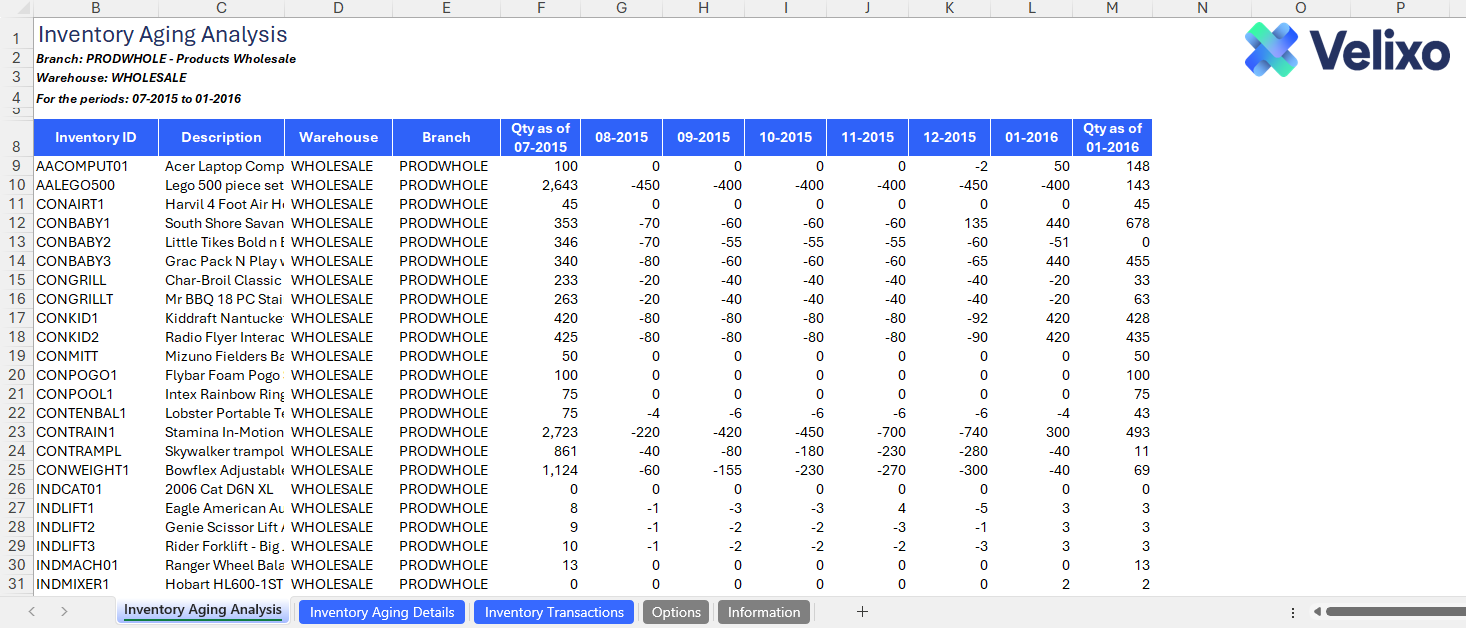Click the Velixo logo image
The image size is (1466, 628).
click(1346, 50)
